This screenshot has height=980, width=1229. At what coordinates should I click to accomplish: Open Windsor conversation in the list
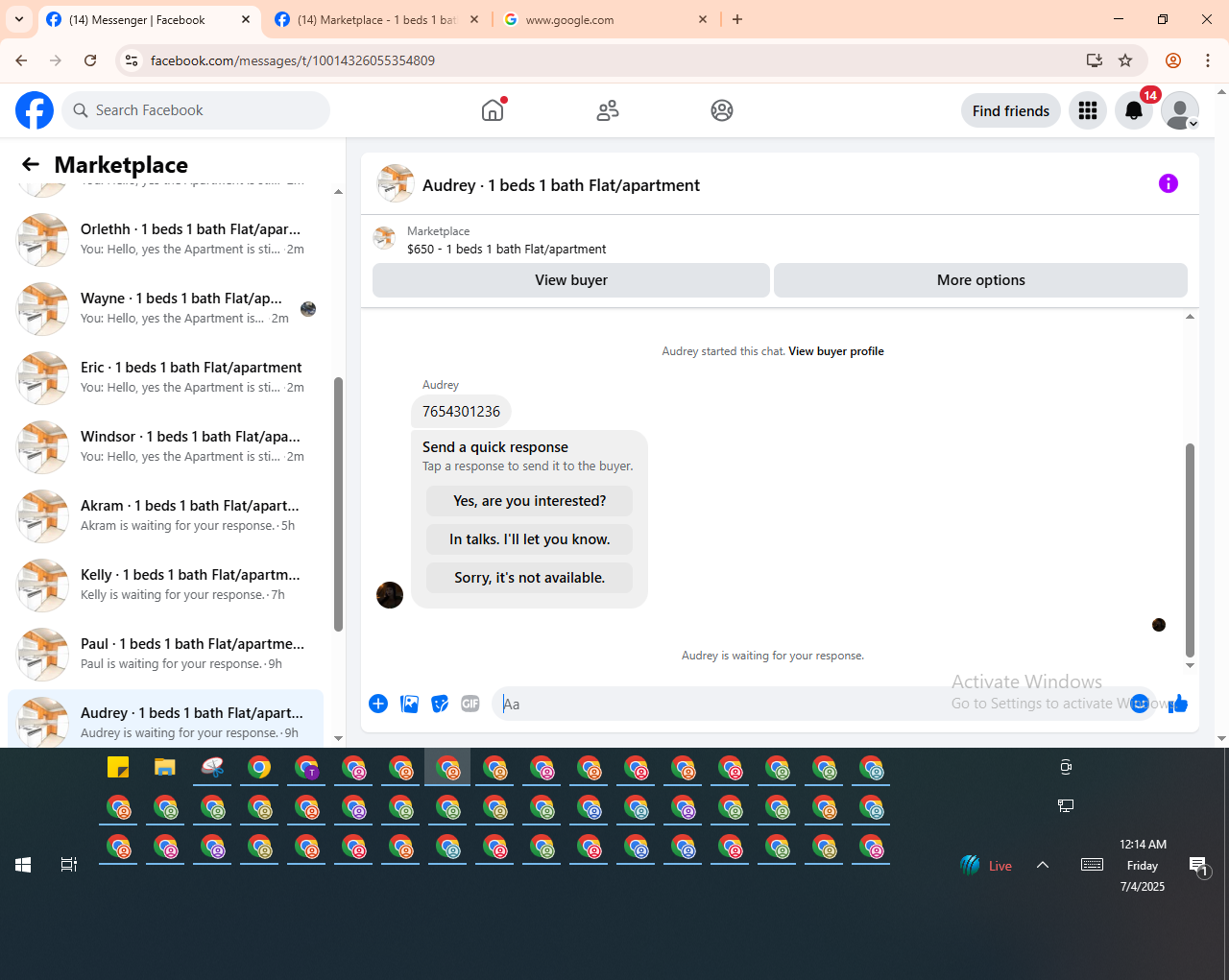pyautogui.click(x=165, y=446)
